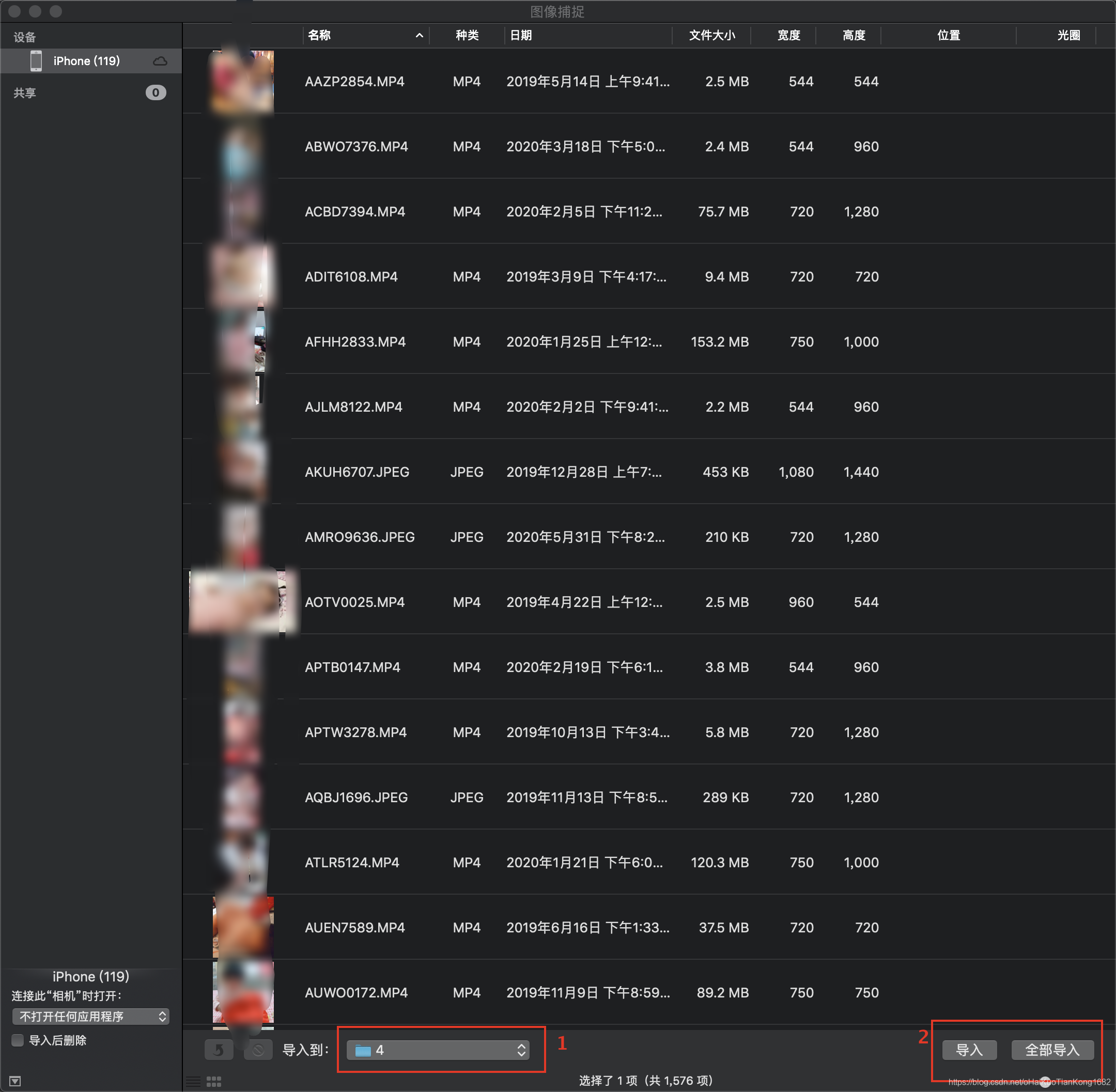Image resolution: width=1116 pixels, height=1092 pixels.
Task: Click the 导入 button
Action: [x=969, y=1050]
